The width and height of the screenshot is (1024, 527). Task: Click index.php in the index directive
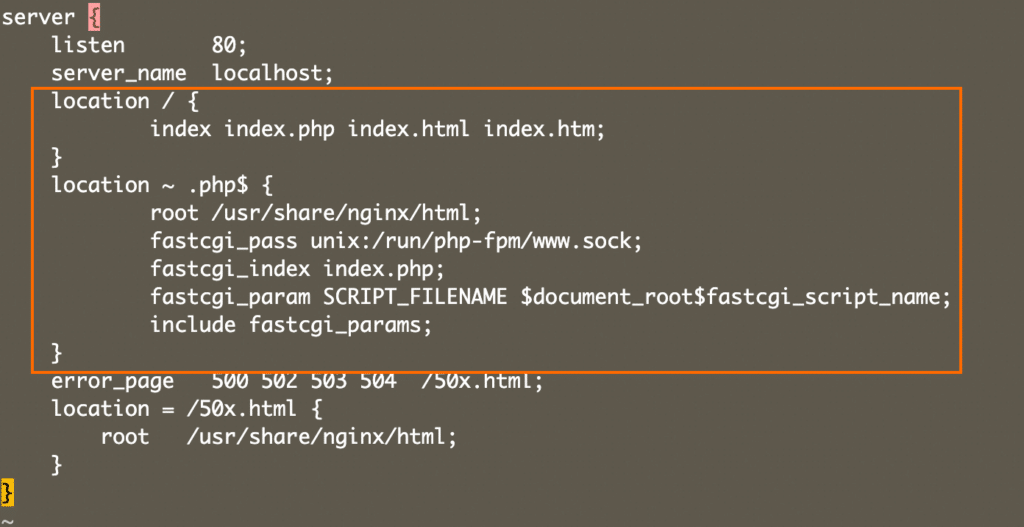(280, 129)
